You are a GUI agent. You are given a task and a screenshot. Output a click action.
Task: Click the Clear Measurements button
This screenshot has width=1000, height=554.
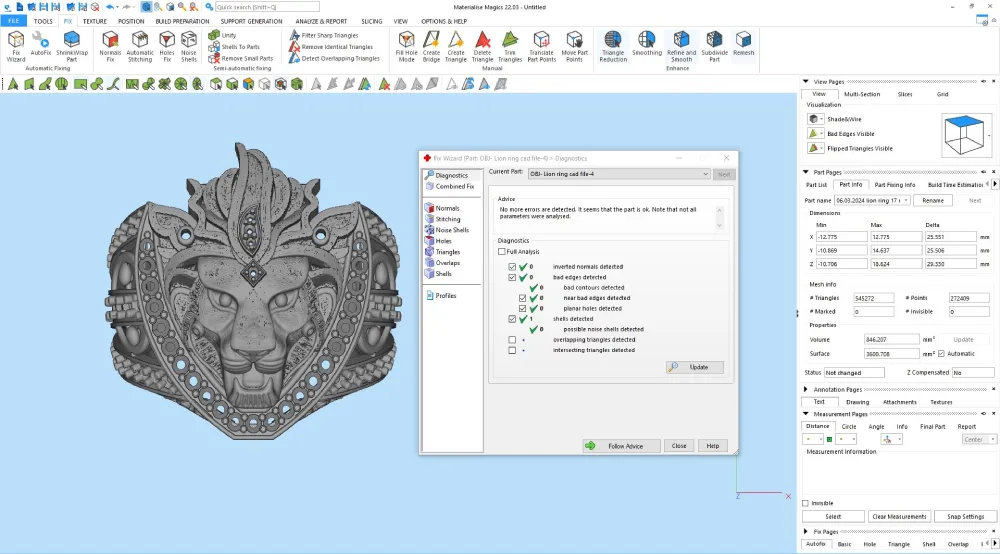(899, 516)
